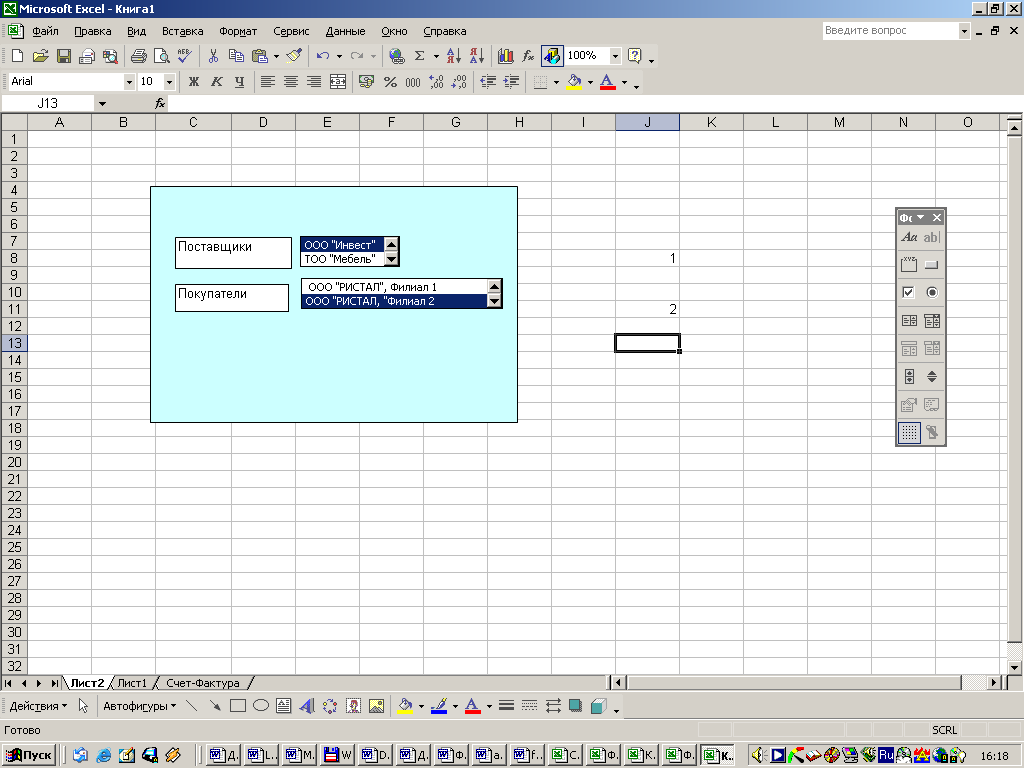Image resolution: width=1024 pixels, height=768 pixels.
Task: Select ООО "РИСТАЛ", Филиал 1 list item
Action: (x=394, y=287)
